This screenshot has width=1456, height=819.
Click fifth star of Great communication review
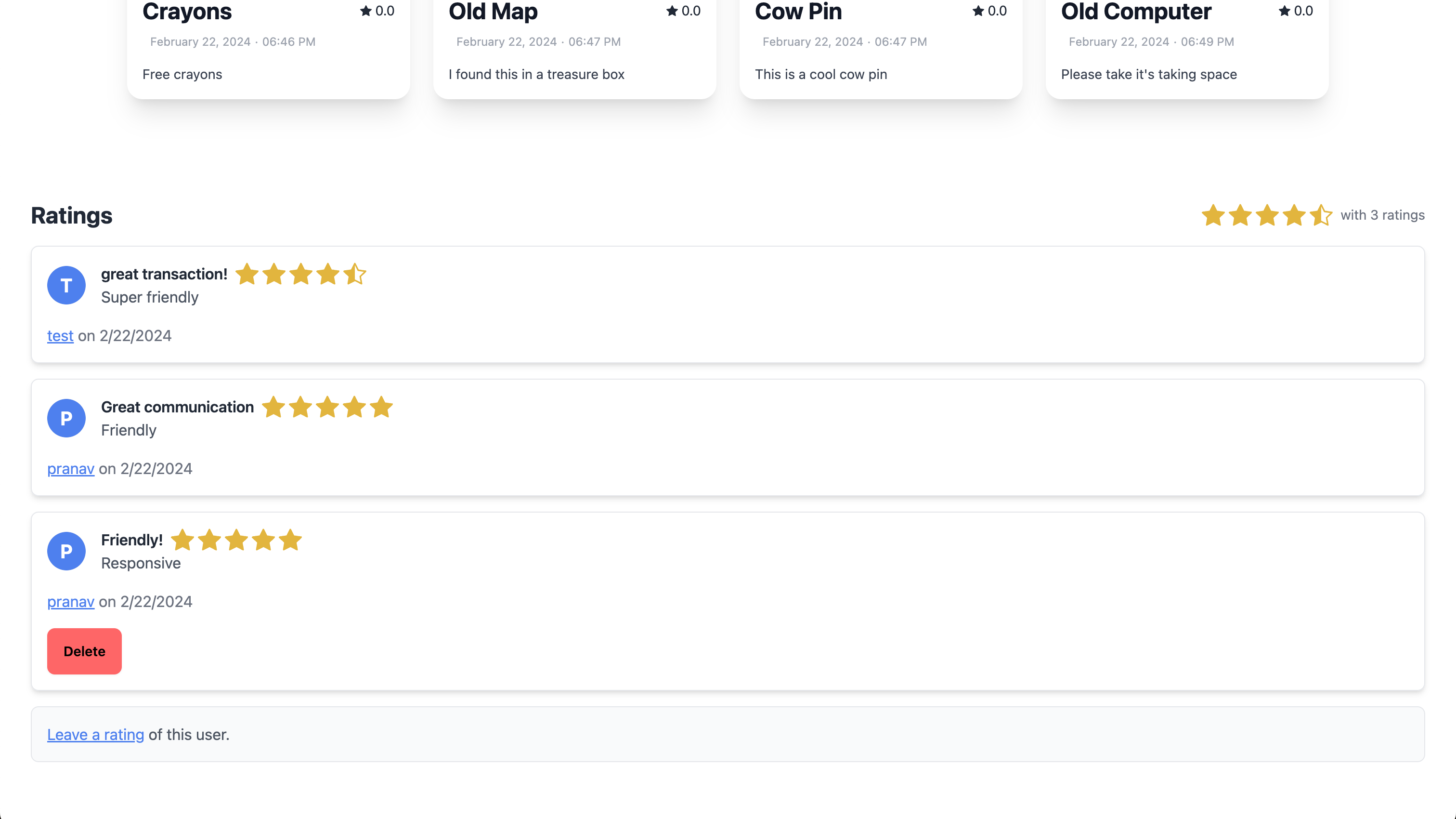(381, 407)
